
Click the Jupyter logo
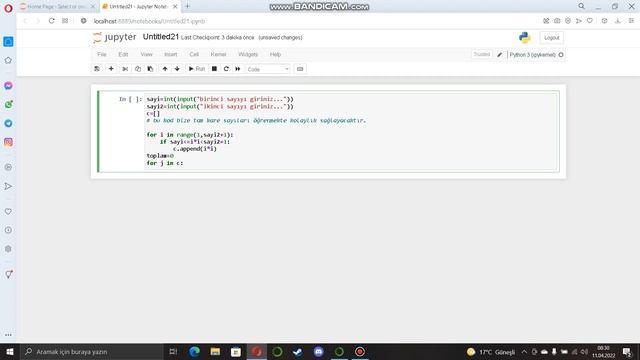(114, 37)
